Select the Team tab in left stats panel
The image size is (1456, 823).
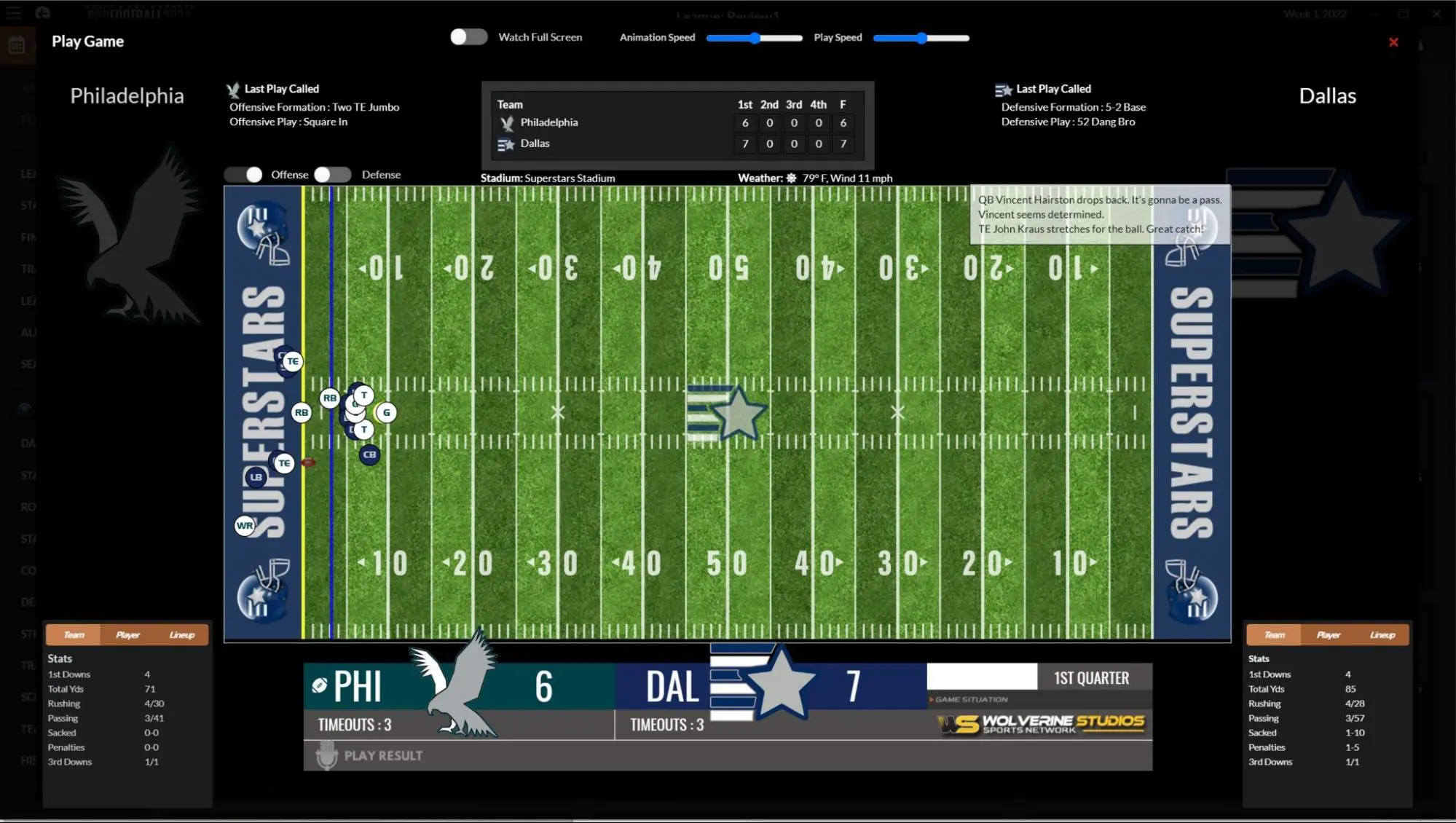pos(73,633)
